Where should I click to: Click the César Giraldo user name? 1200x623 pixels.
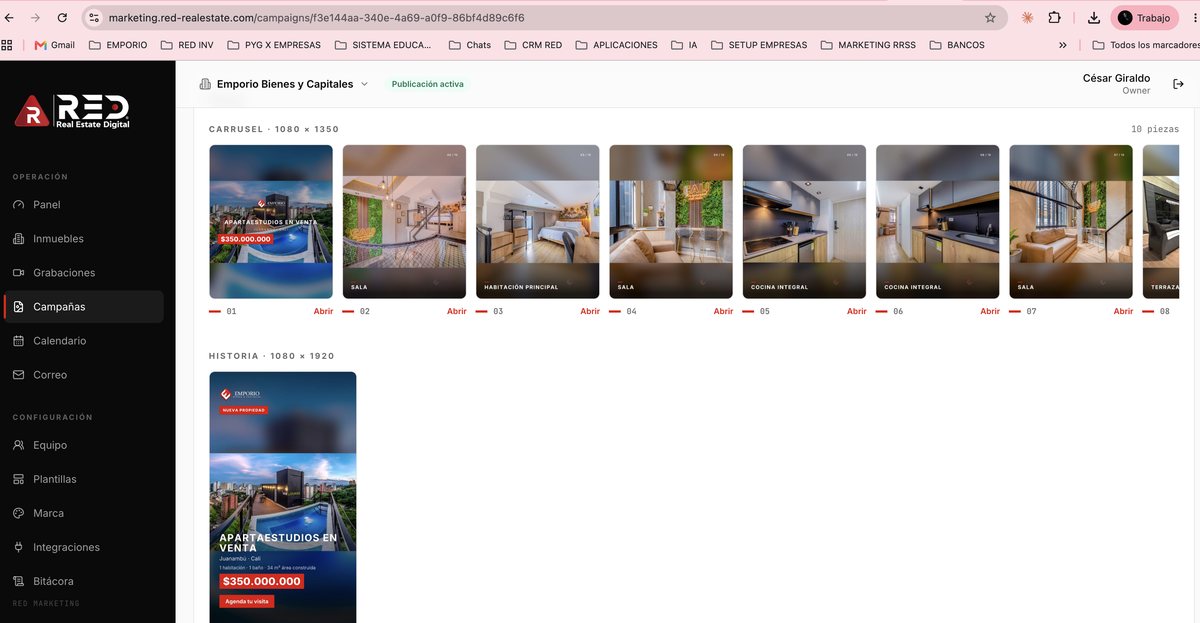point(1116,78)
